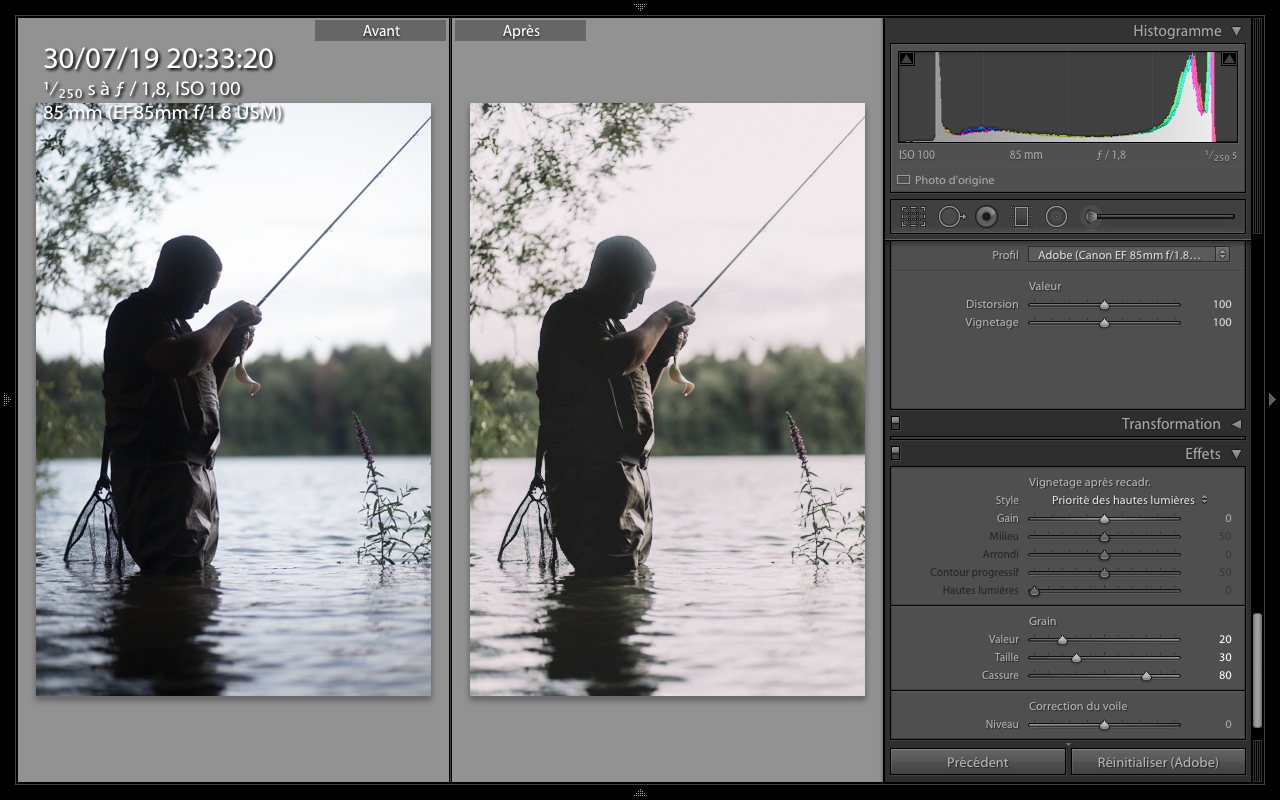Show shadow clipping in histogram
Image resolution: width=1280 pixels, height=800 pixels.
click(906, 59)
